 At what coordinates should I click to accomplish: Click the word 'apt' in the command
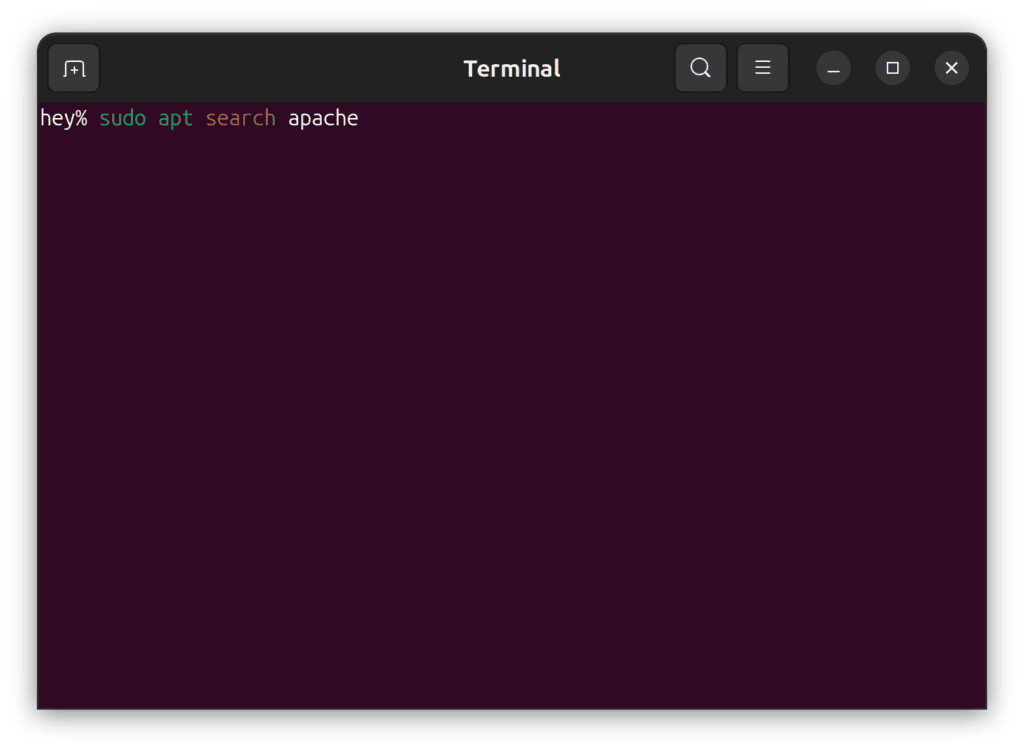point(175,118)
